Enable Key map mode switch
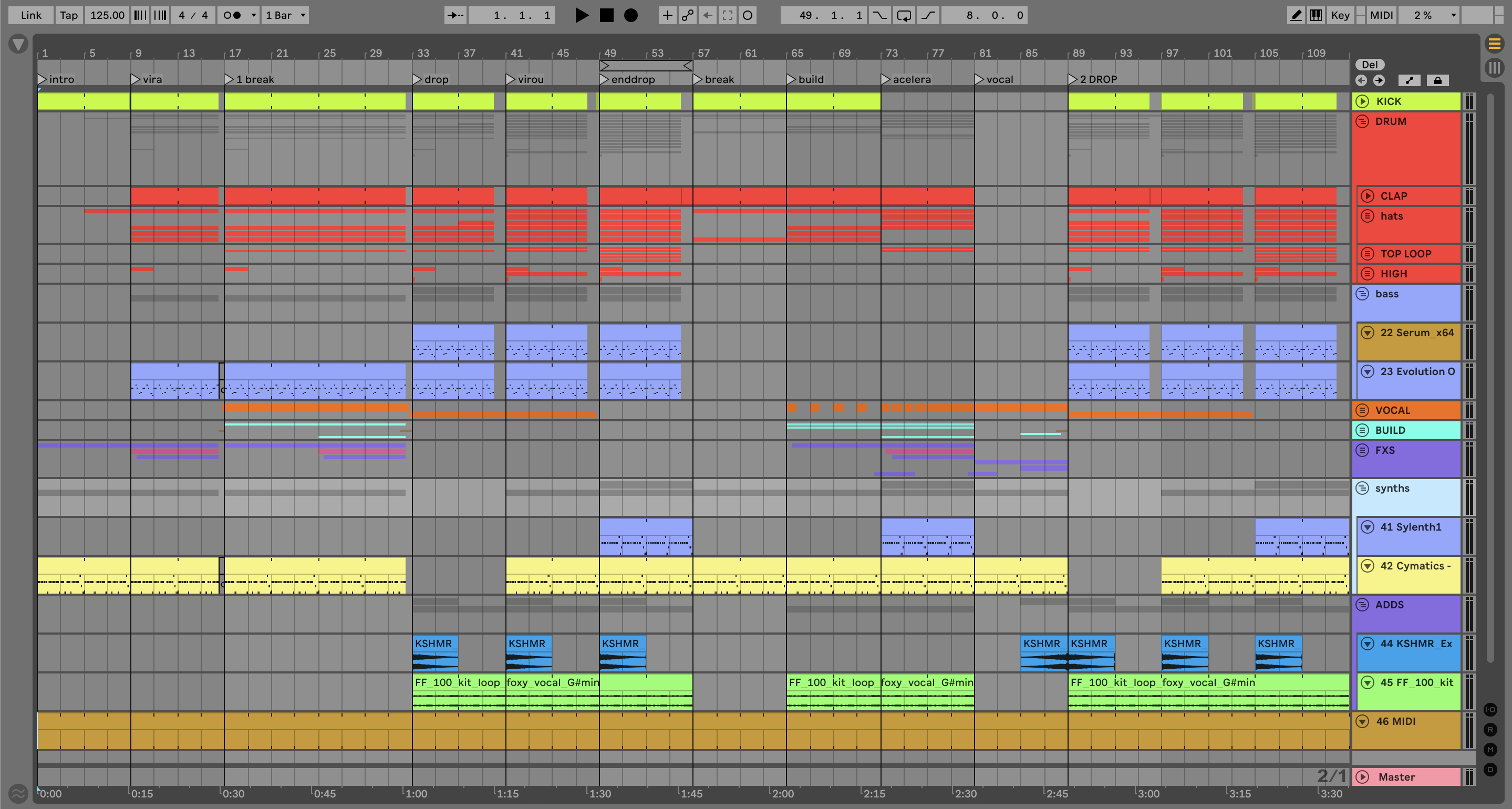The width and height of the screenshot is (1512, 809). [x=1340, y=15]
